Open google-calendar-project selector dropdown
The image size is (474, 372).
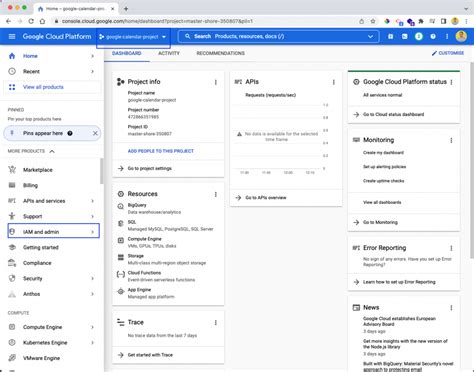(x=133, y=37)
